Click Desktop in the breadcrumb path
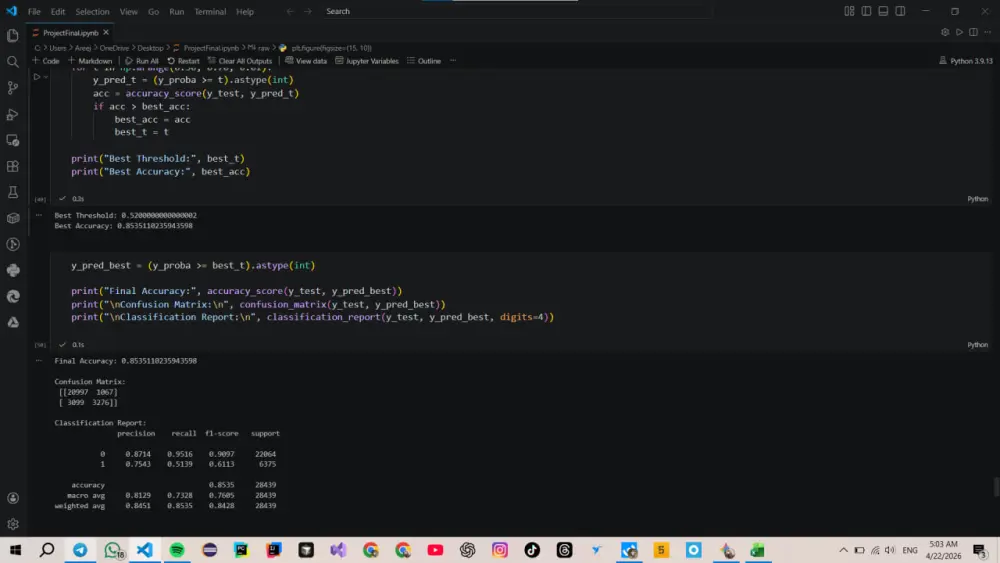 pyautogui.click(x=151, y=48)
